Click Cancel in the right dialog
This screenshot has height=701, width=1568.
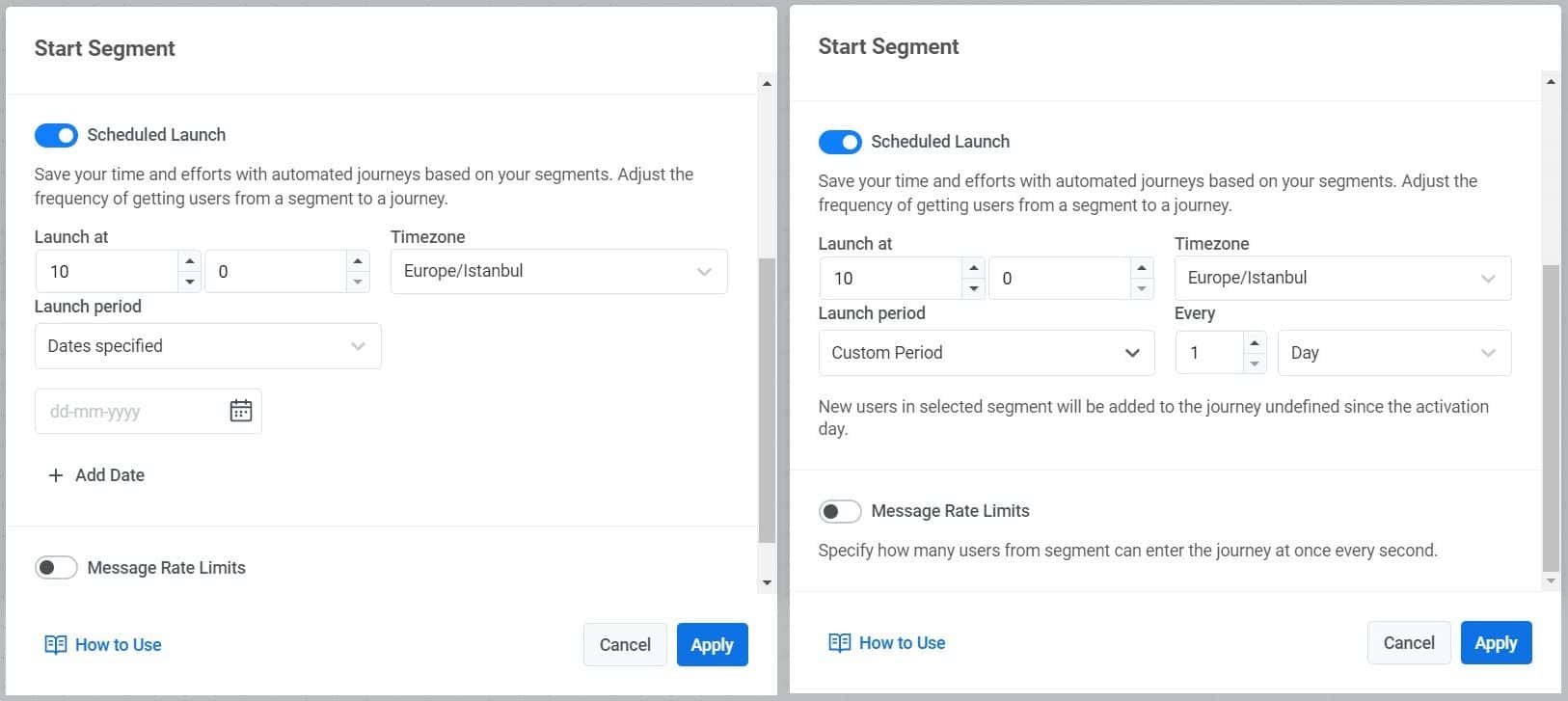(x=1408, y=643)
